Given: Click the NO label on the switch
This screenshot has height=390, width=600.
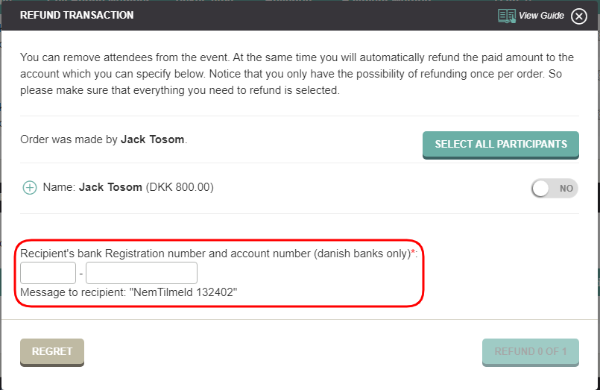Looking at the screenshot, I should (x=566, y=189).
